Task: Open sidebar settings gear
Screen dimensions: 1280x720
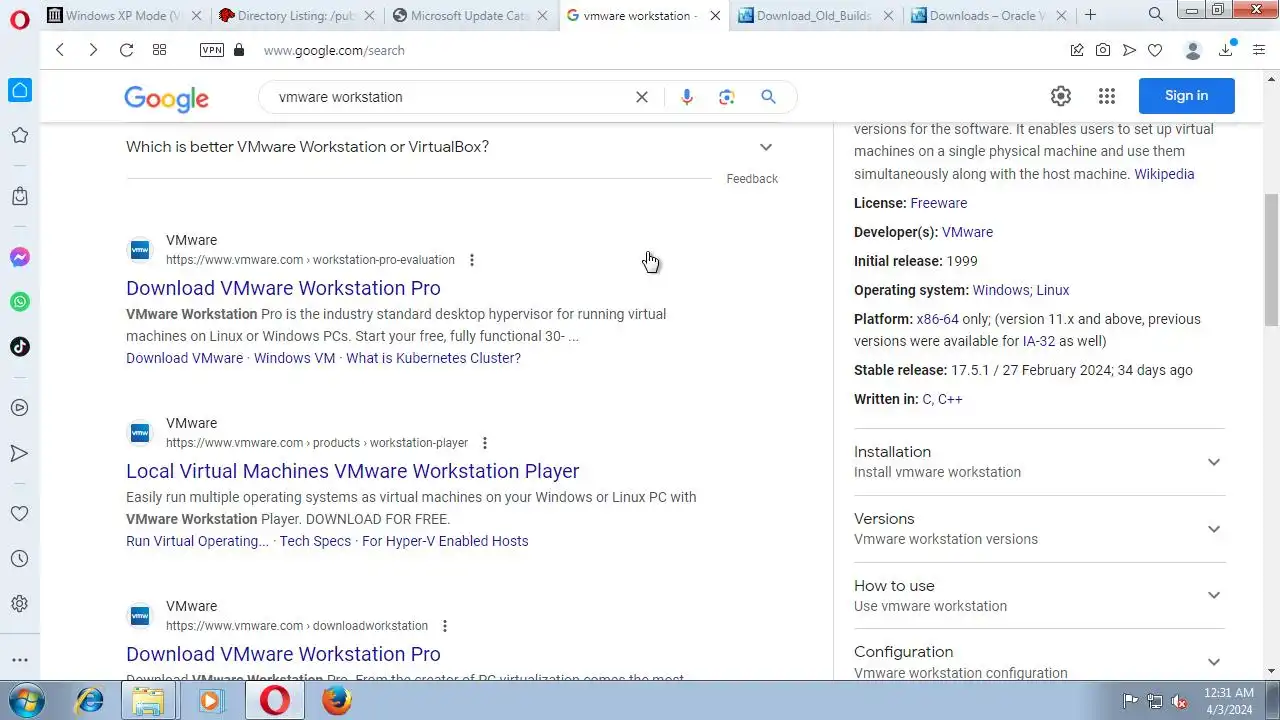Action: coord(20,604)
